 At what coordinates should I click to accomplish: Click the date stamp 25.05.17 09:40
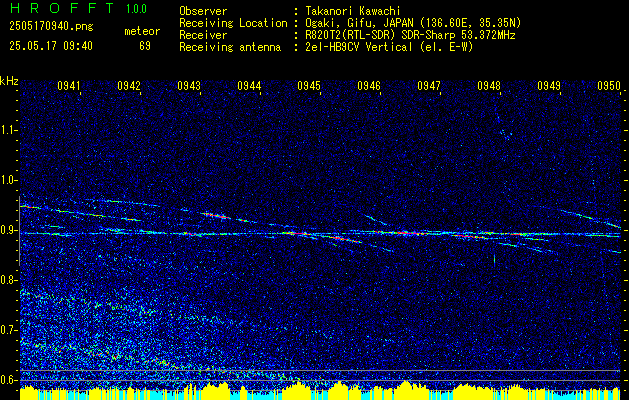click(x=51, y=46)
